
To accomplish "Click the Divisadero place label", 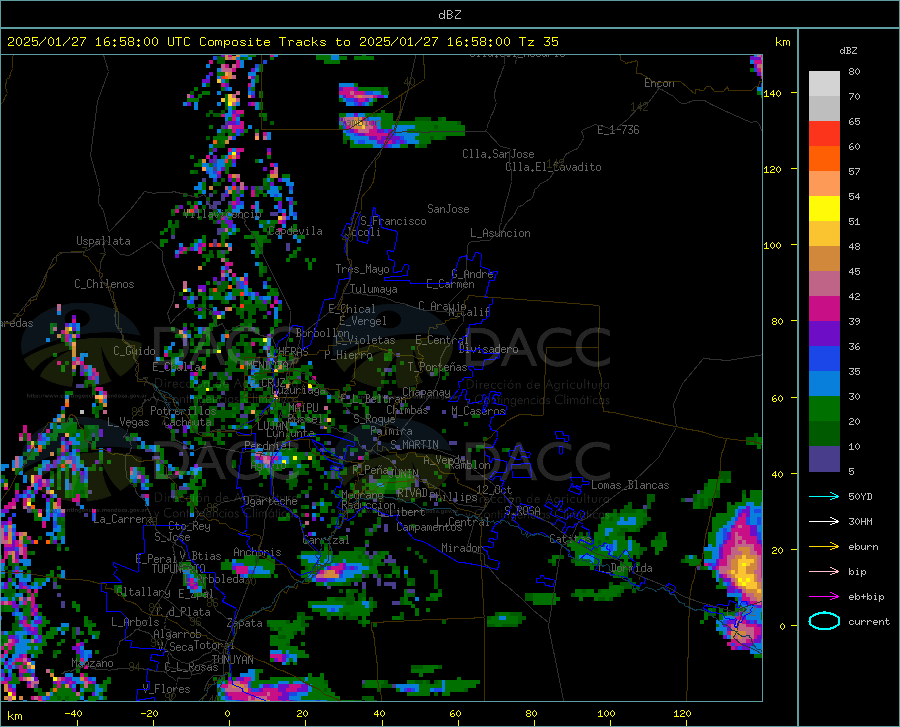I will (488, 349).
